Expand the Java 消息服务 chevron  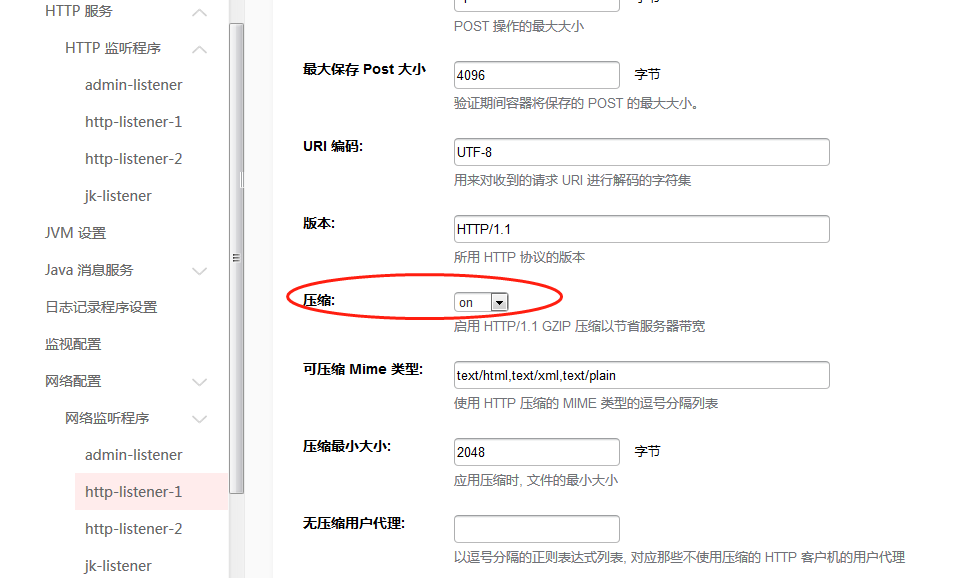tap(200, 271)
